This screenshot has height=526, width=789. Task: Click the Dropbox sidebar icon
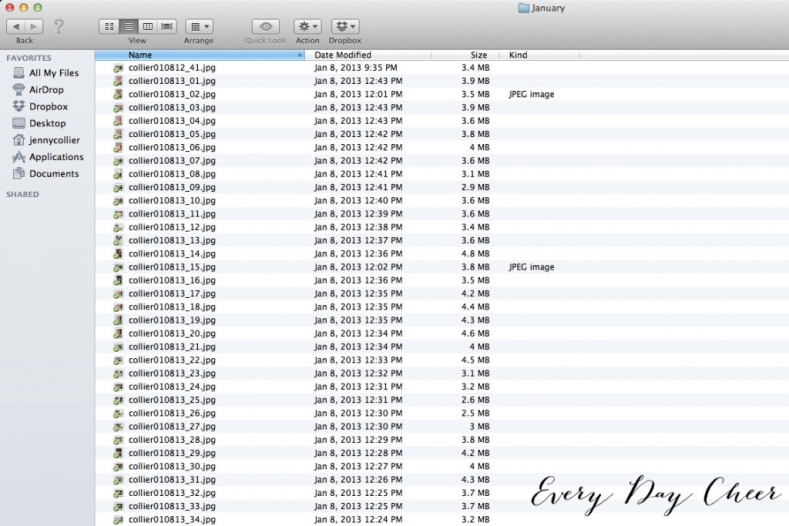point(19,106)
